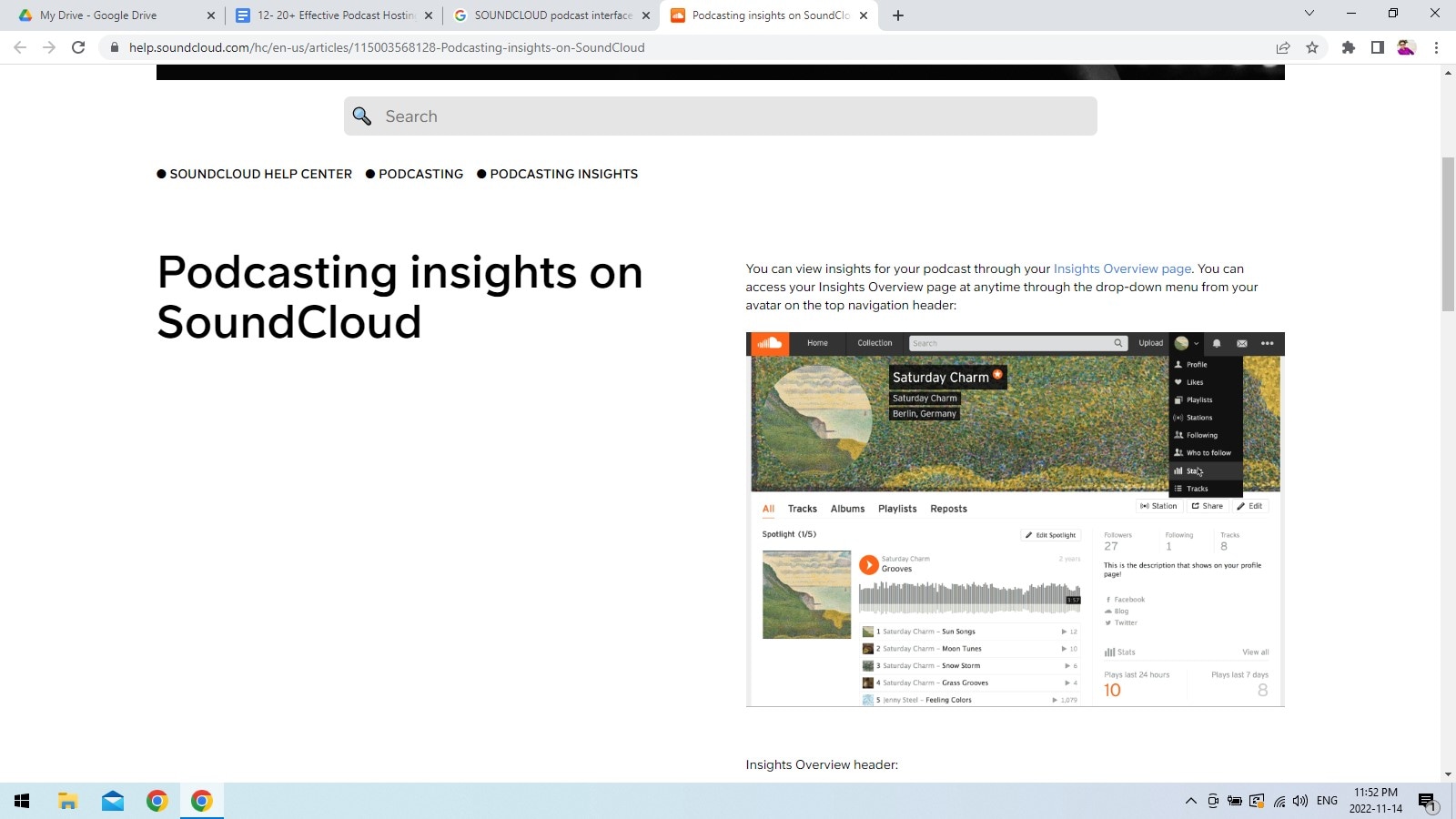Viewport: 1456px width, 819px height.
Task: Open the Meet Now tray icon
Action: pos(1213,801)
